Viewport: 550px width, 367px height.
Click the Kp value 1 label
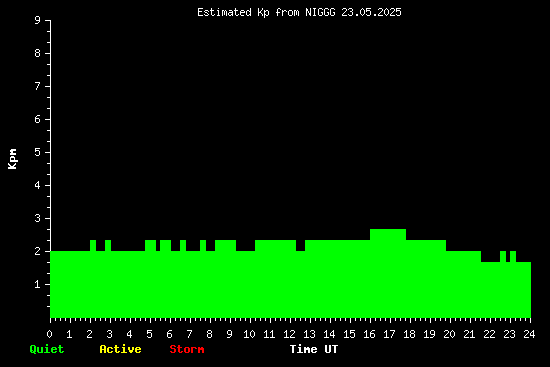(38, 284)
